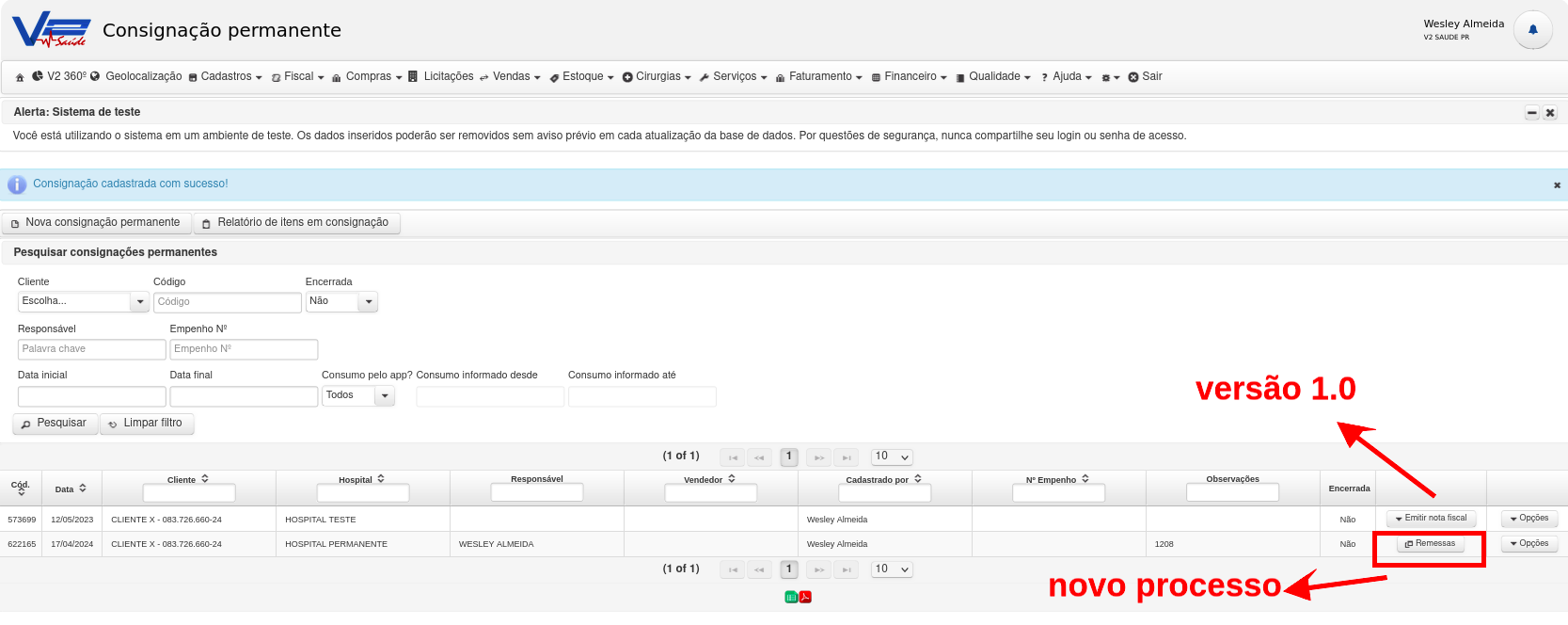Viewport: 1568px width, 625px height.
Task: Change rows per page selector above table
Action: point(892,457)
